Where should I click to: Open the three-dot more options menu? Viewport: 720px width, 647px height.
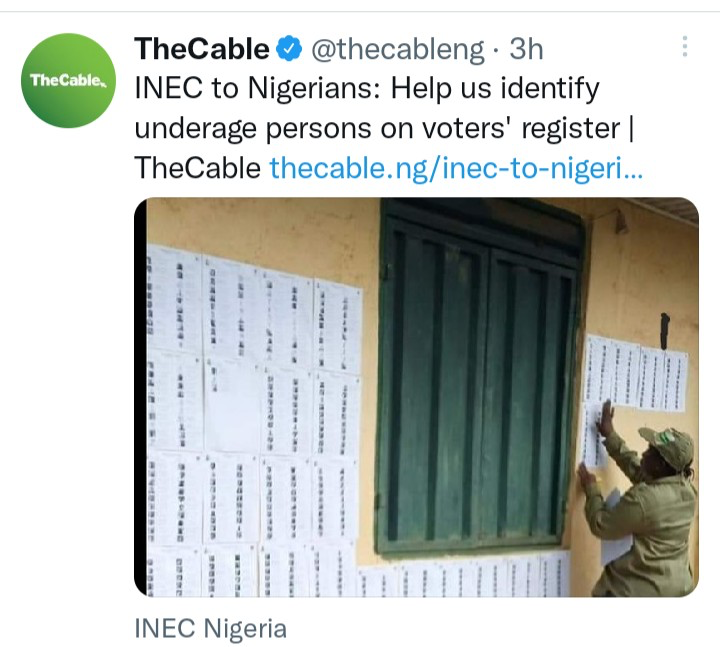(x=684, y=47)
